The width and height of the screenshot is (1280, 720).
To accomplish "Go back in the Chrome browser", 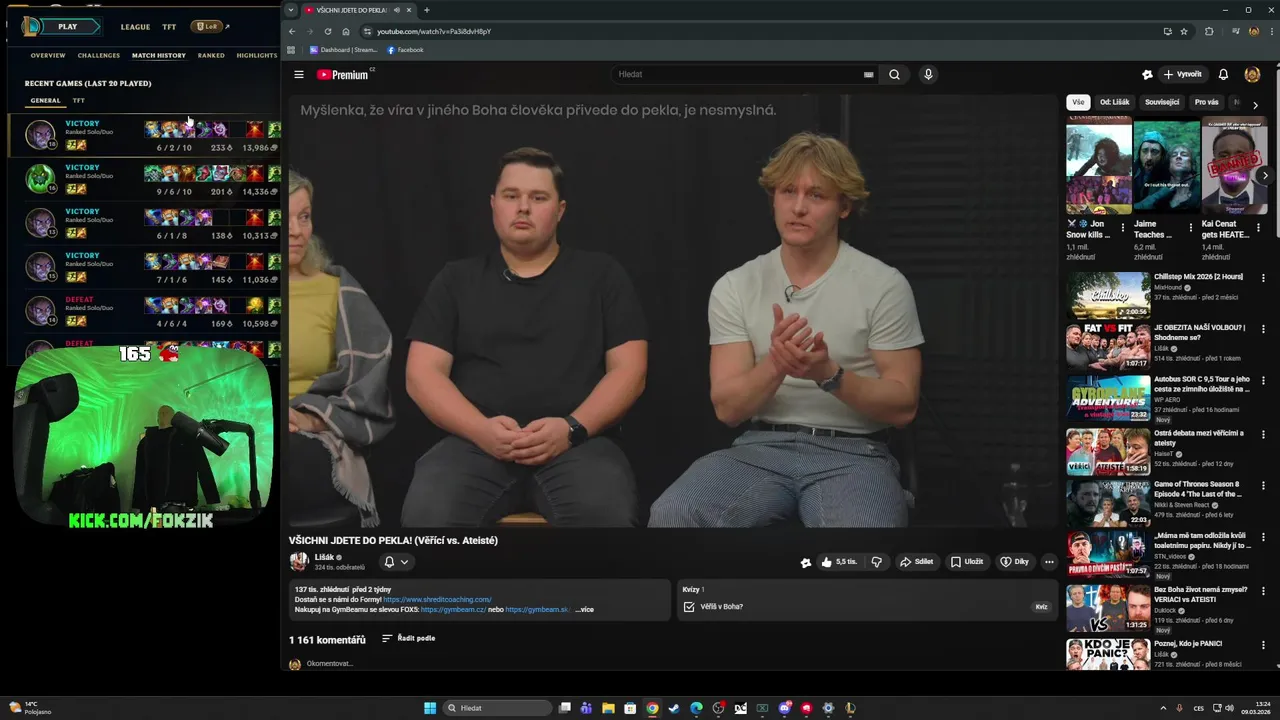I will [x=292, y=31].
